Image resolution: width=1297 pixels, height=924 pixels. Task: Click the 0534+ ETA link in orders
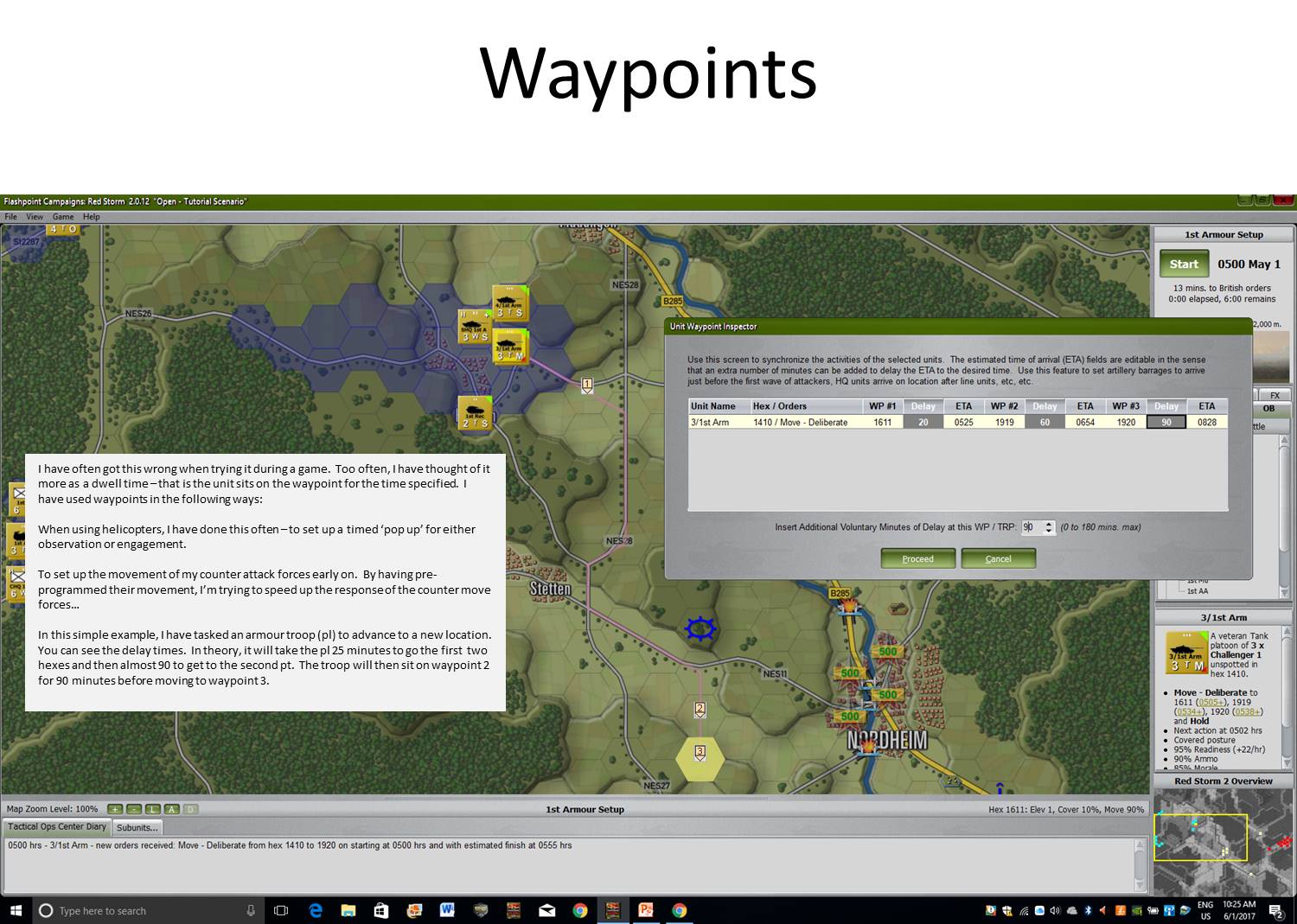pos(1191,711)
